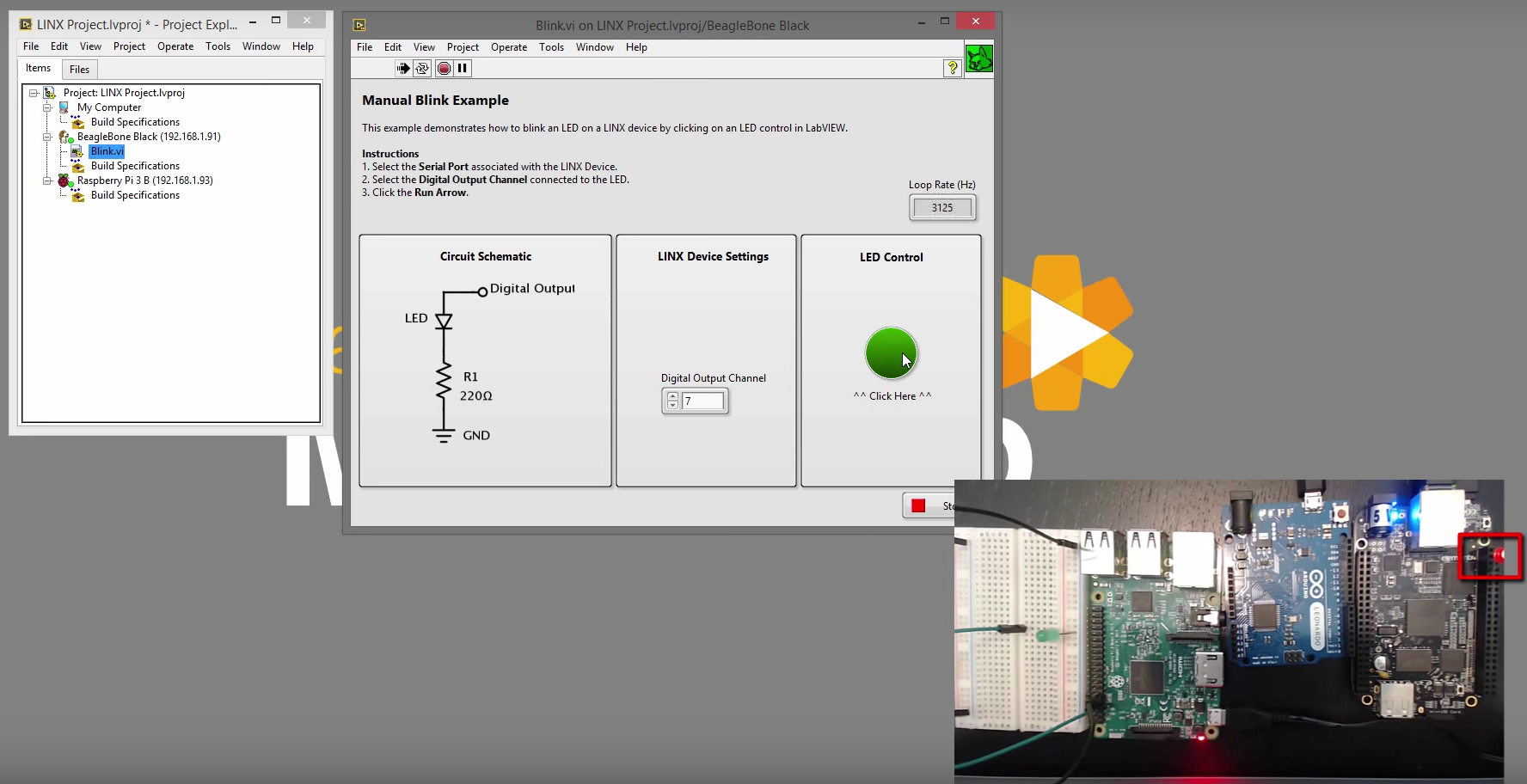Image resolution: width=1527 pixels, height=784 pixels.
Task: Select Blink.vi in the project tree
Action: pyautogui.click(x=107, y=151)
